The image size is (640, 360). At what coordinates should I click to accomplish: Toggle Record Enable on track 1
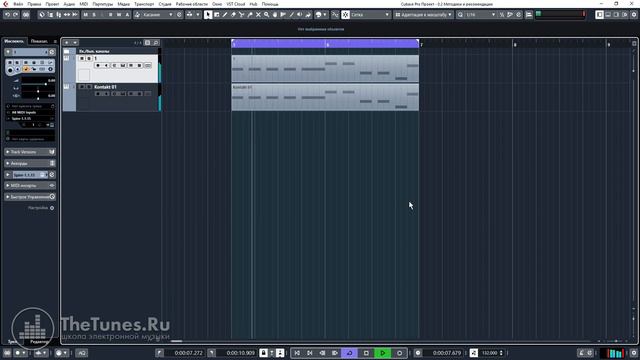pyautogui.click(x=98, y=66)
